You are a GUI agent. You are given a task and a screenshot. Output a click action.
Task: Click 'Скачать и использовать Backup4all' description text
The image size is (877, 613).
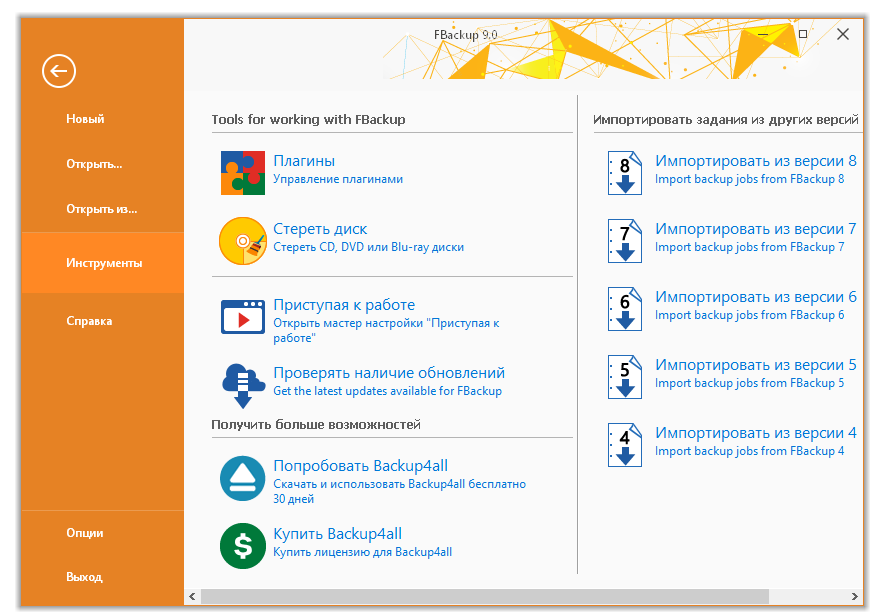(x=399, y=491)
